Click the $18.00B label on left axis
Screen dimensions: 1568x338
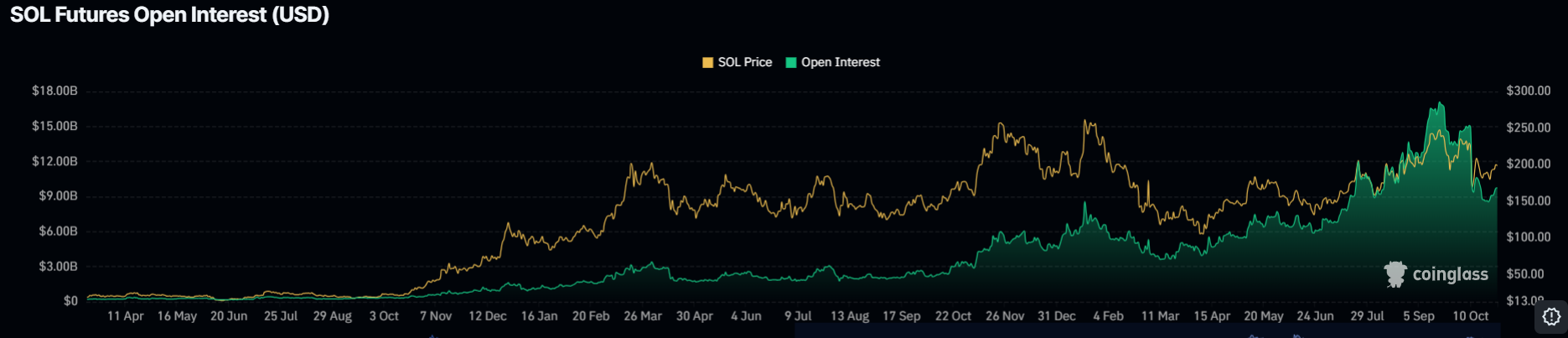point(54,91)
